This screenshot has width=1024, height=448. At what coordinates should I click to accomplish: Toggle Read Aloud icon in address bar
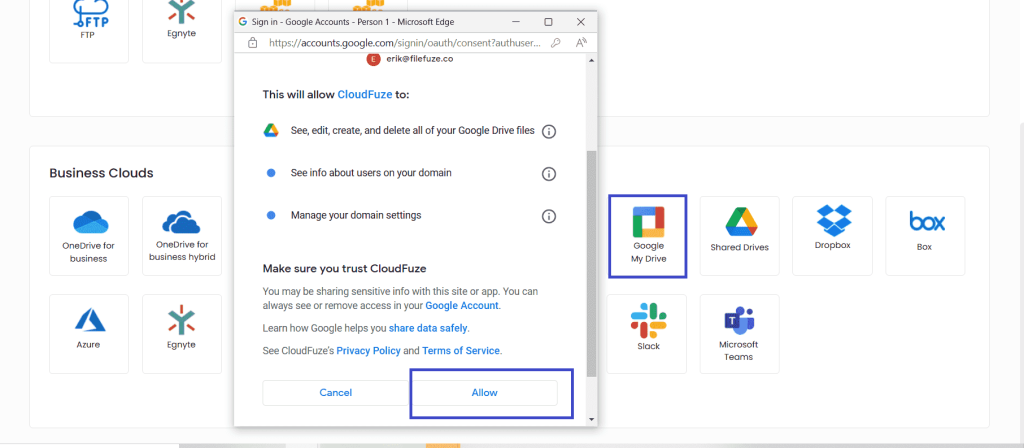[x=581, y=42]
